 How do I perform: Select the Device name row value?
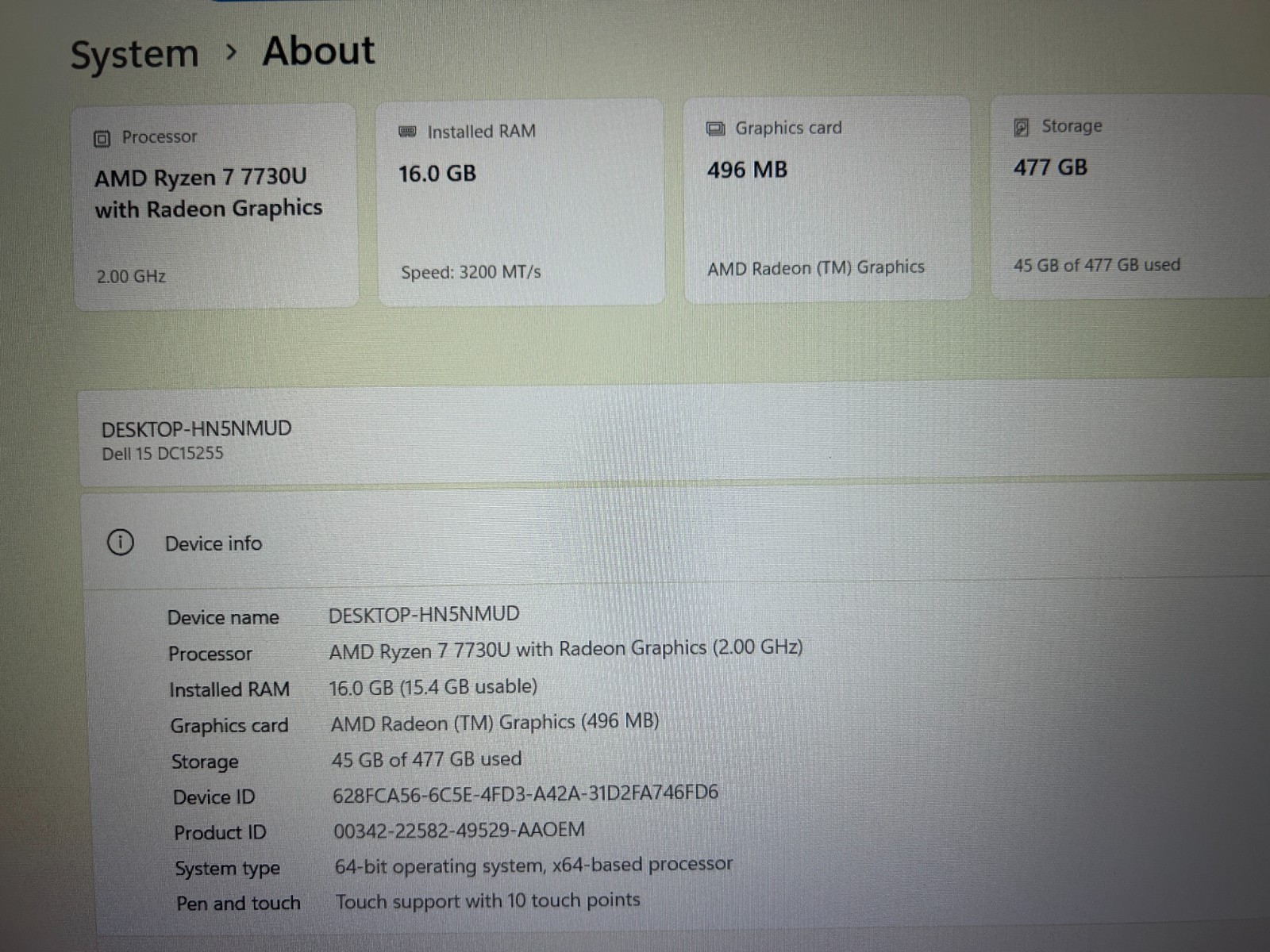[424, 614]
